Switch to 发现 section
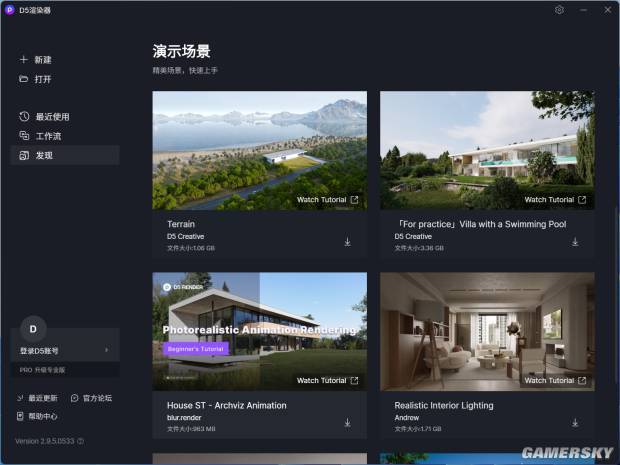Screen dimensions: 620x465 66,155
